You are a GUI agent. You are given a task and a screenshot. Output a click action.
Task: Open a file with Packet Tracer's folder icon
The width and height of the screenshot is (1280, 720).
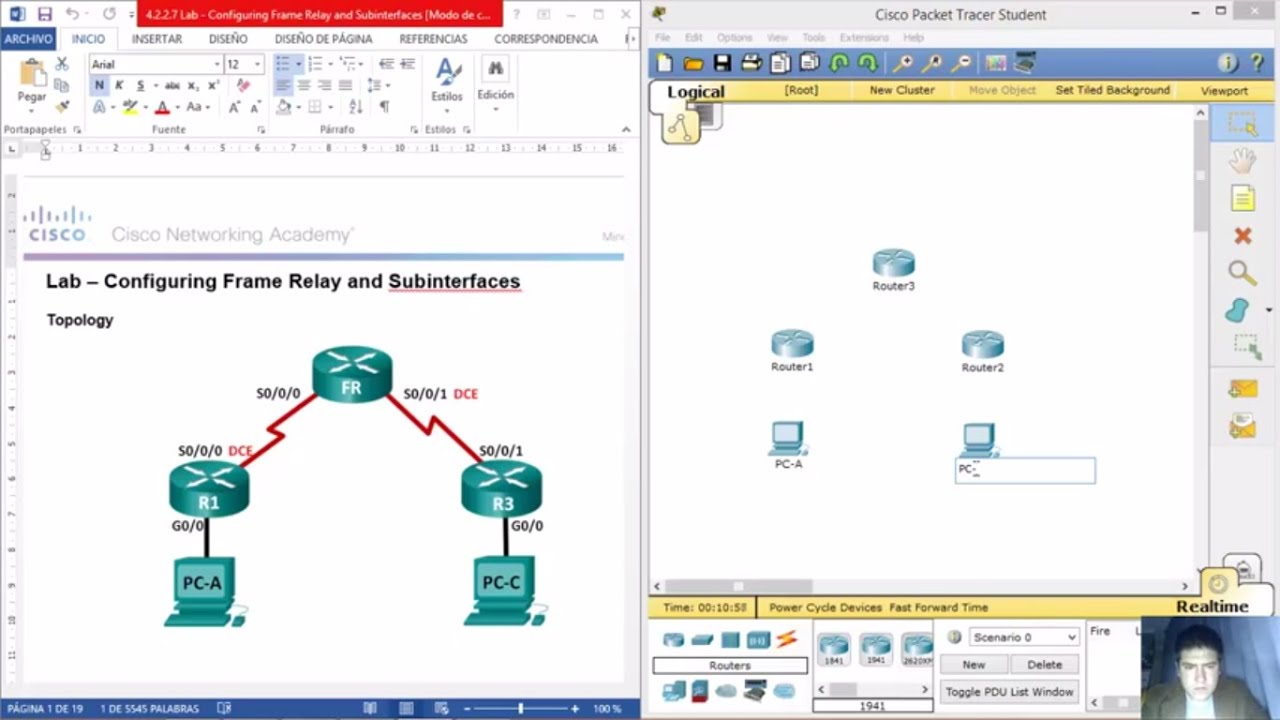[x=693, y=63]
